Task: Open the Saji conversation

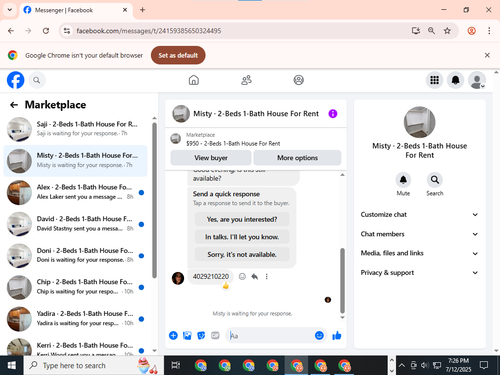Action: click(x=76, y=129)
